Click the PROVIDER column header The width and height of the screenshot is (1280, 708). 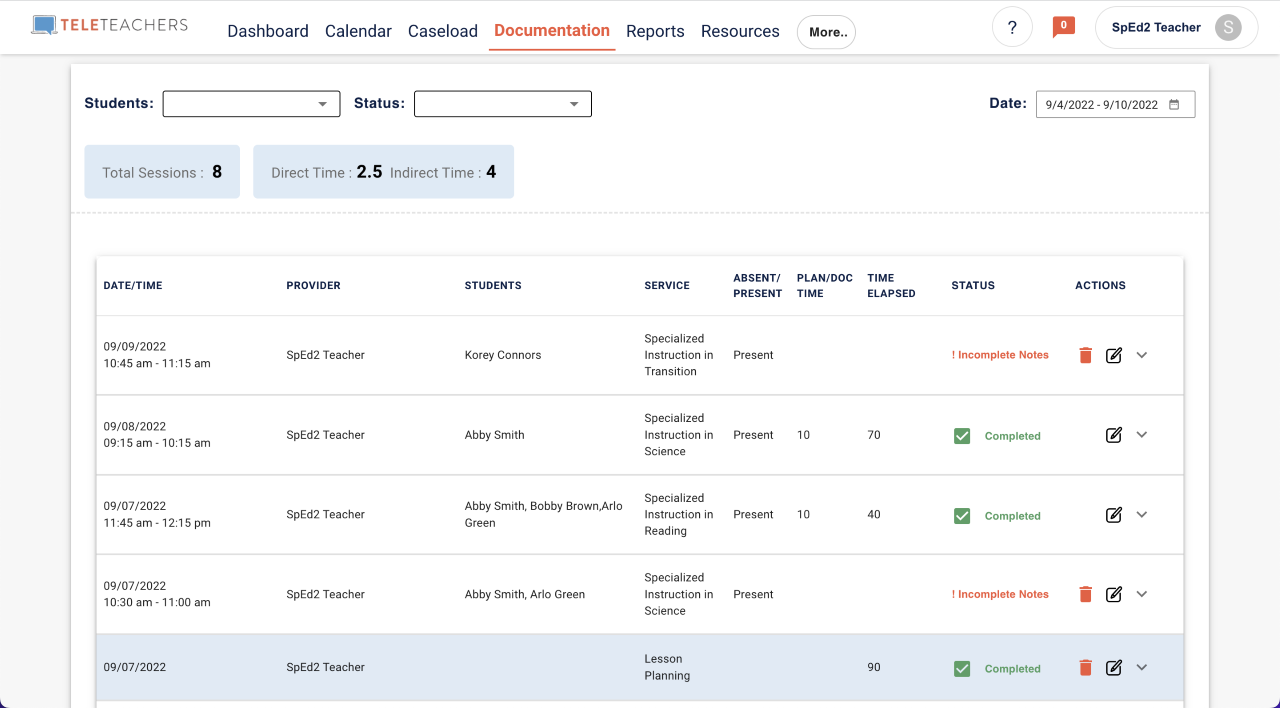pos(313,286)
